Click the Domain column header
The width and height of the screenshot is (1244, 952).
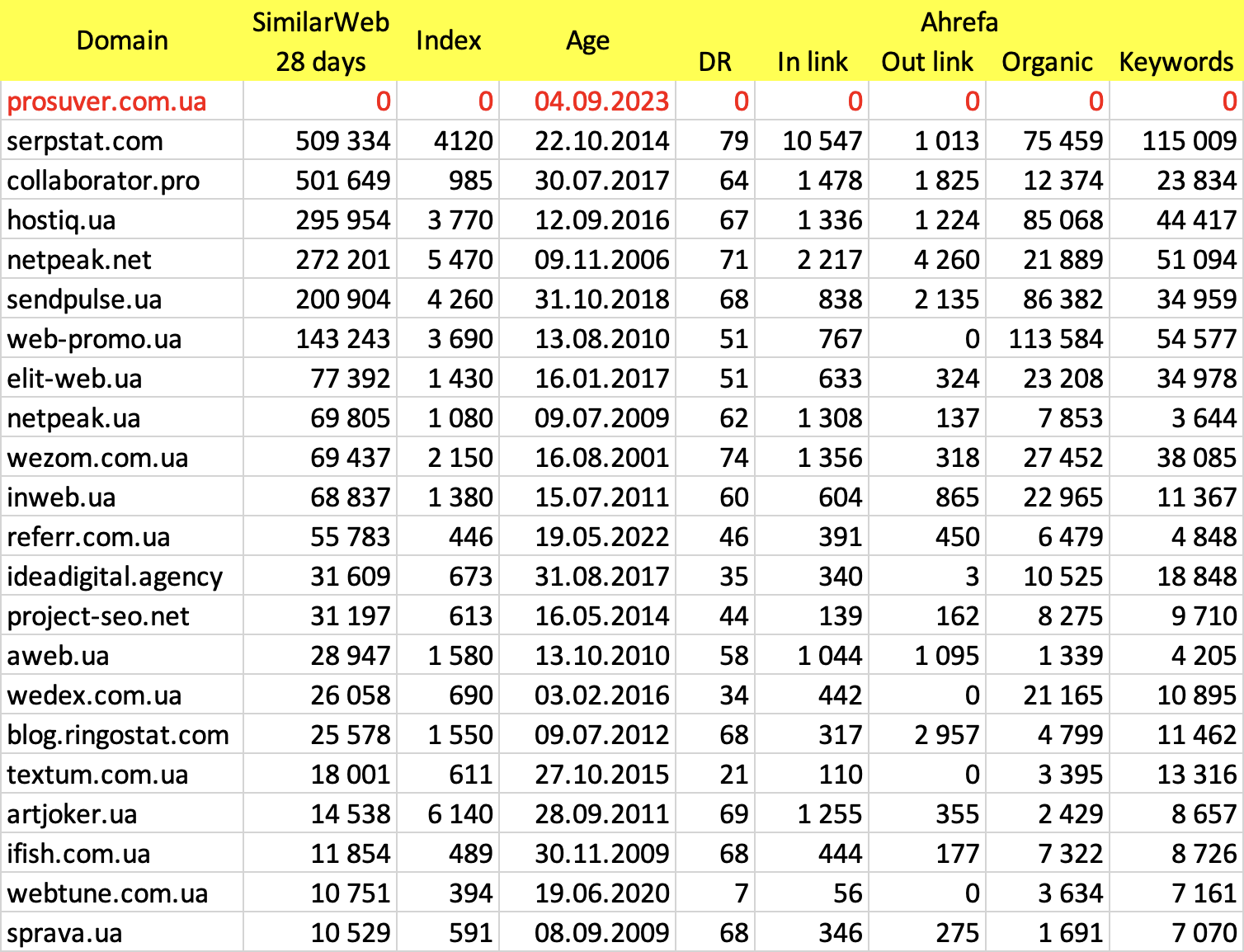(122, 40)
